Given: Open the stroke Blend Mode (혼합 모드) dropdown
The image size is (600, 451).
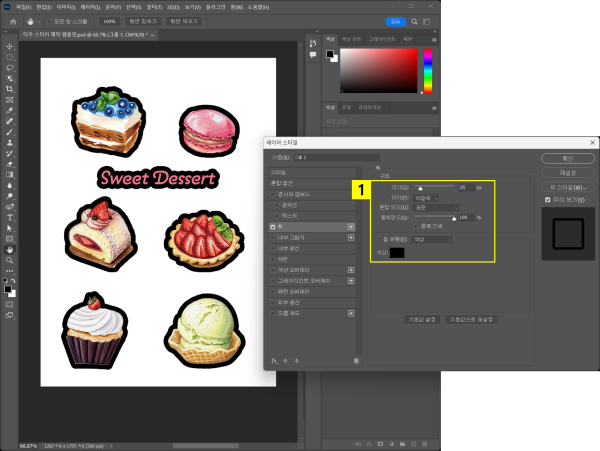Looking at the screenshot, I should [x=435, y=207].
